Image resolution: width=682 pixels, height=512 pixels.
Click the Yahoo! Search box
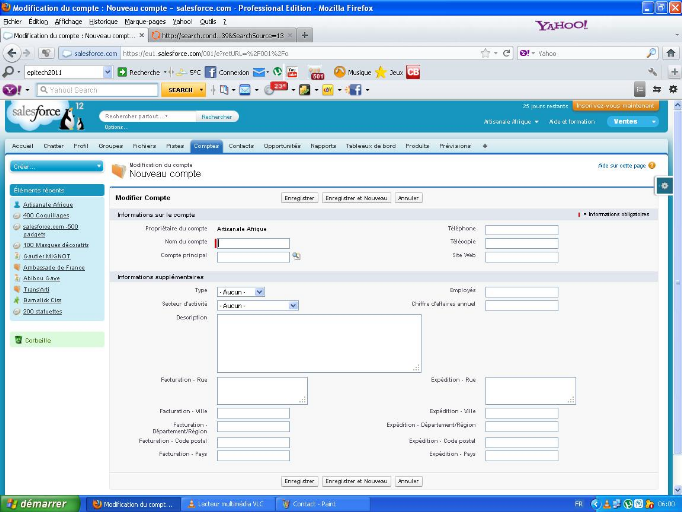point(97,90)
